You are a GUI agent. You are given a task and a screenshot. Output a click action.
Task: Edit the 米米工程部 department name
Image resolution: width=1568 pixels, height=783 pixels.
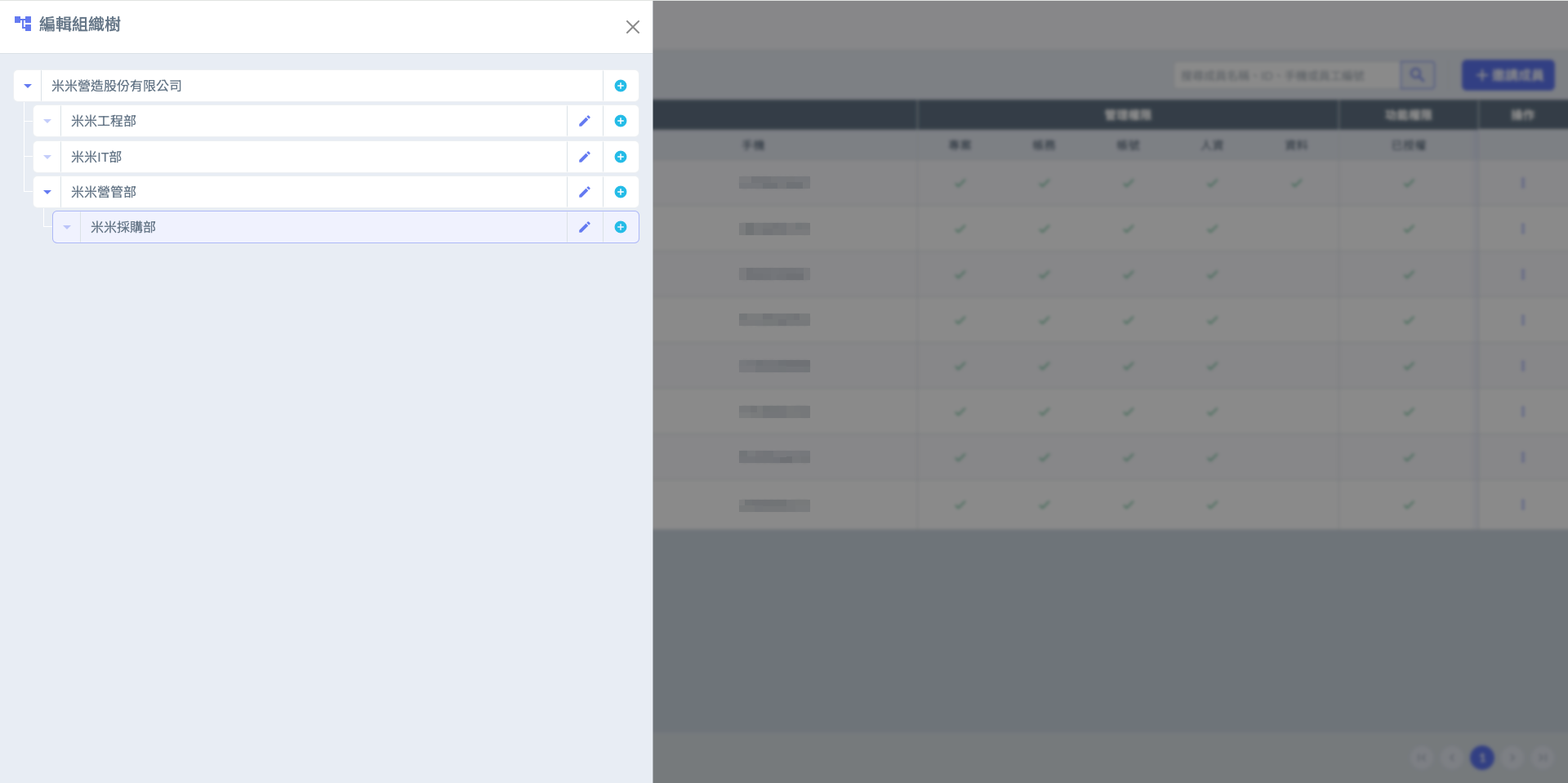point(585,121)
